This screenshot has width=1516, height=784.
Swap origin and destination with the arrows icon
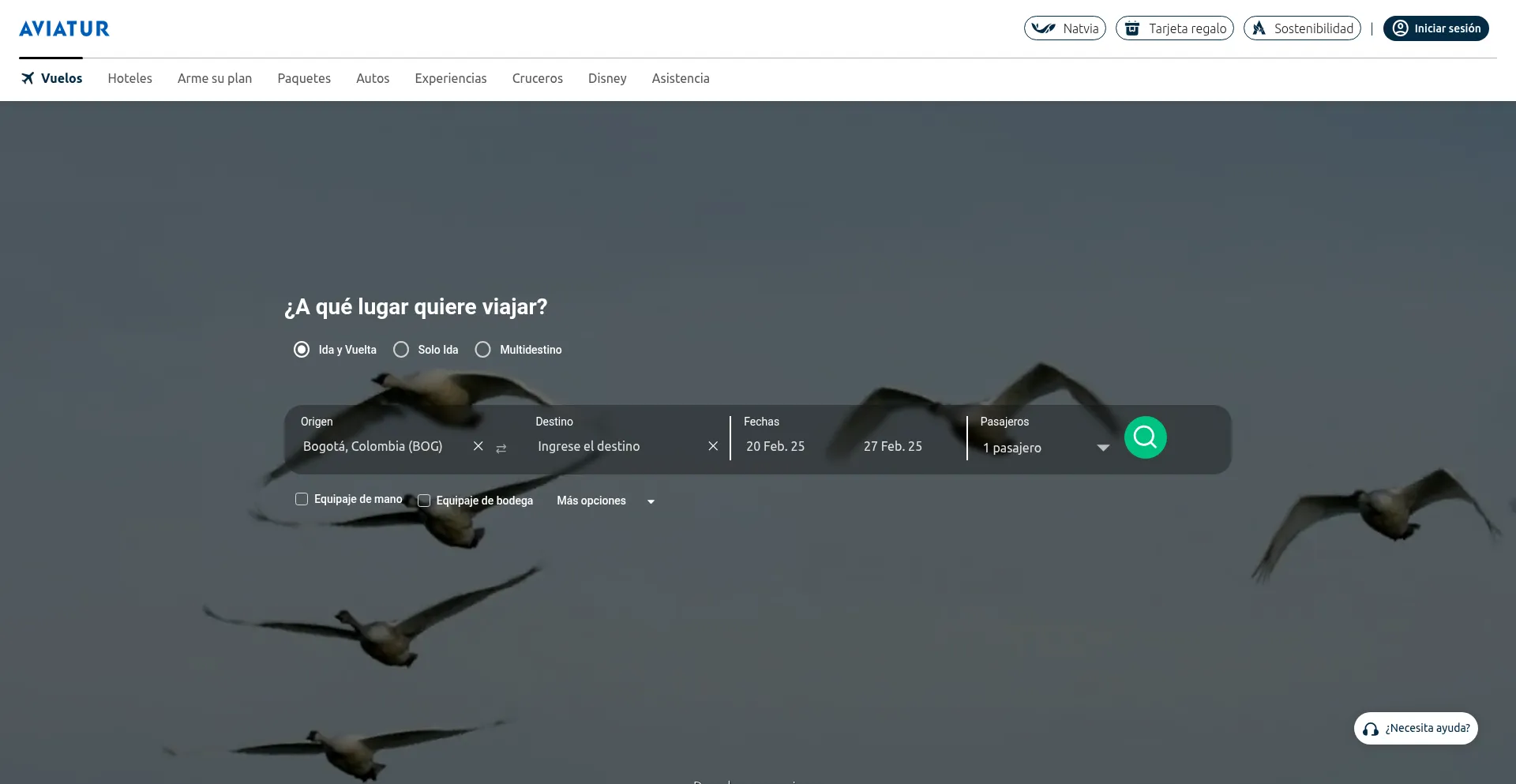click(x=502, y=448)
